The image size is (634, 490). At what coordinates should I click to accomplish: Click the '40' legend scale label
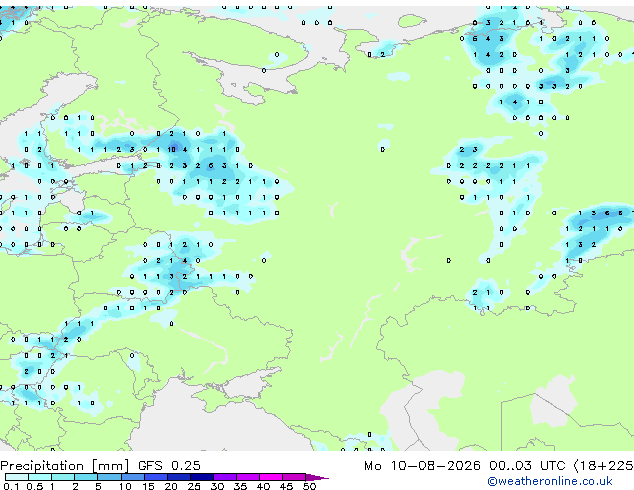[263, 486]
